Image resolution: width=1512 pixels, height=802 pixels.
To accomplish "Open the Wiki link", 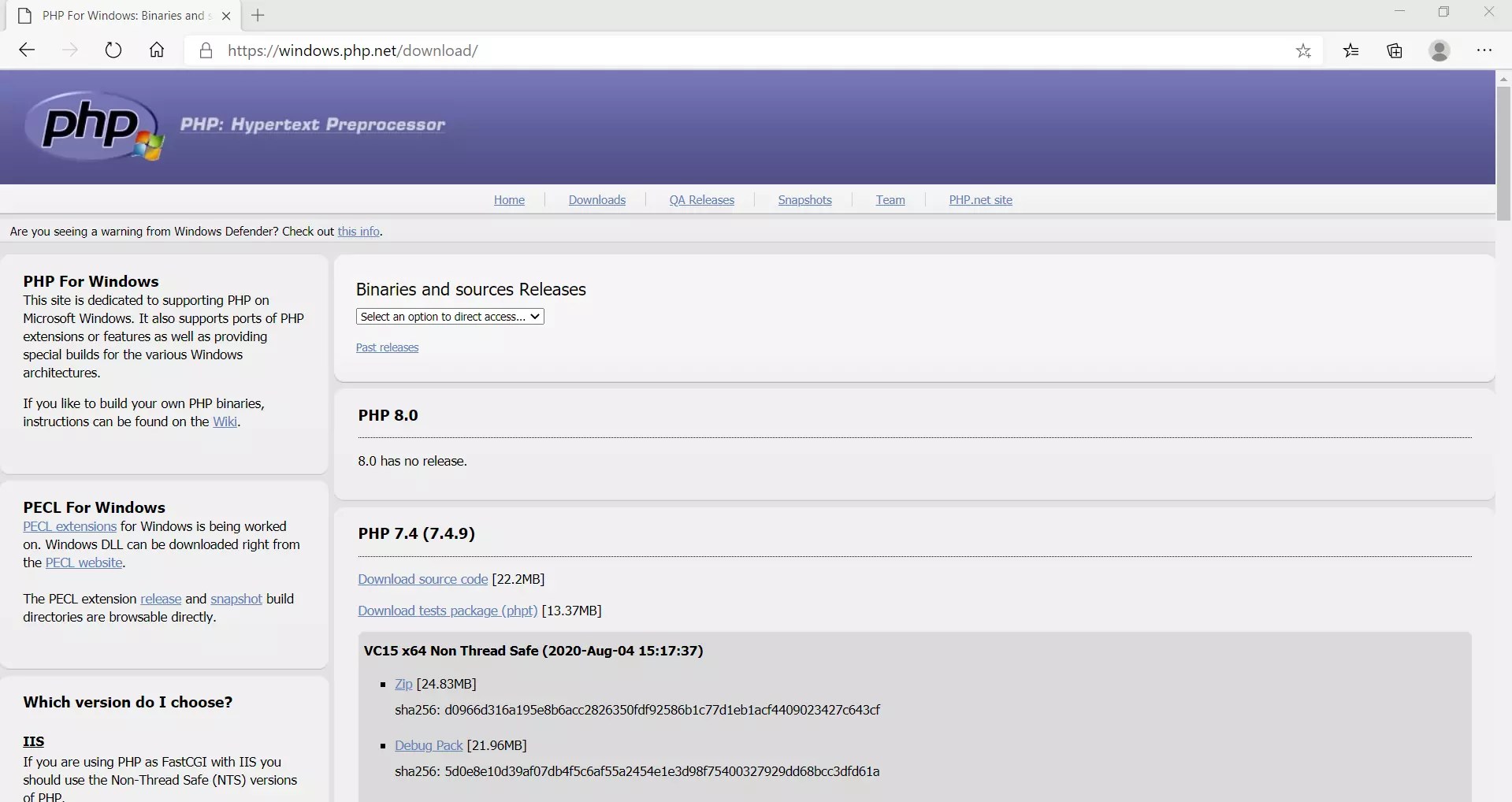I will coord(225,421).
